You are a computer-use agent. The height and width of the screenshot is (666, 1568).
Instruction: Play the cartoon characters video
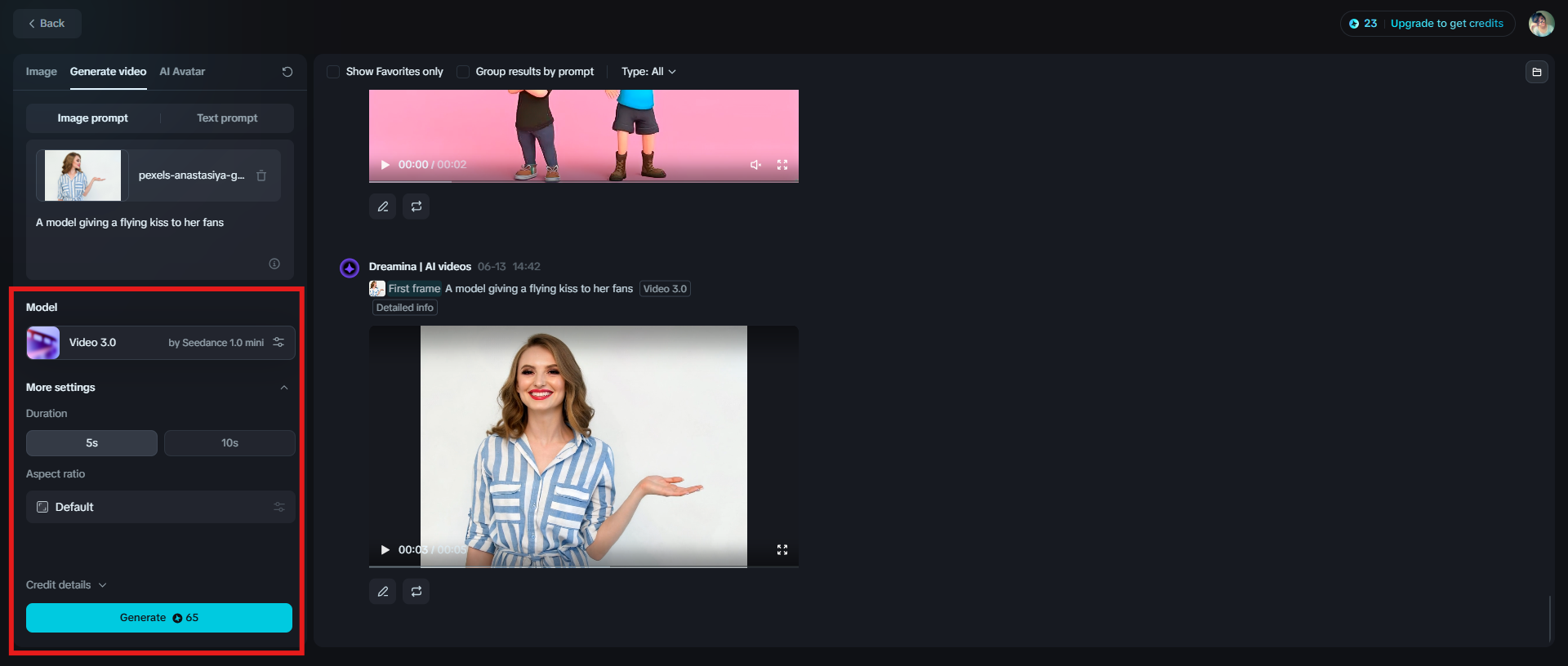[x=385, y=165]
